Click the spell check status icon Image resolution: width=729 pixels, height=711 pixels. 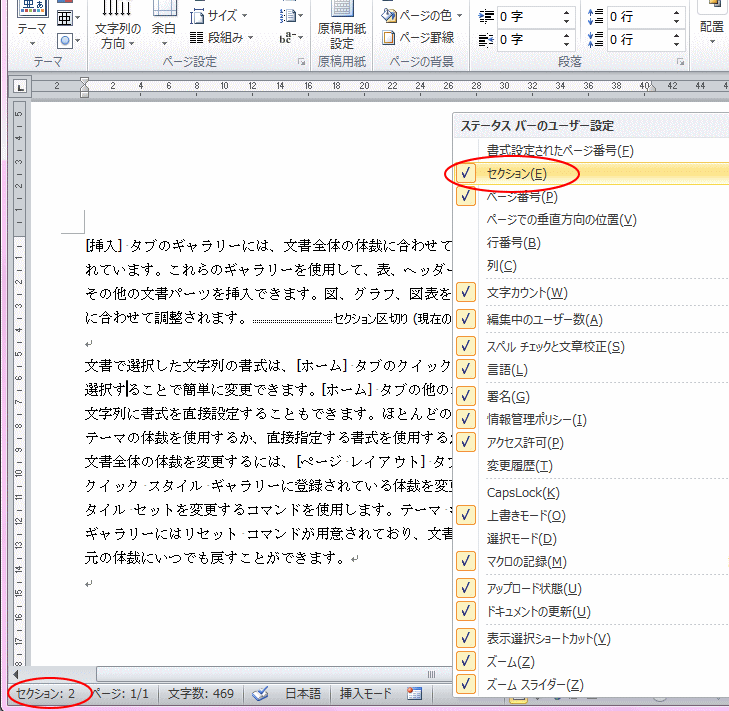[261, 694]
